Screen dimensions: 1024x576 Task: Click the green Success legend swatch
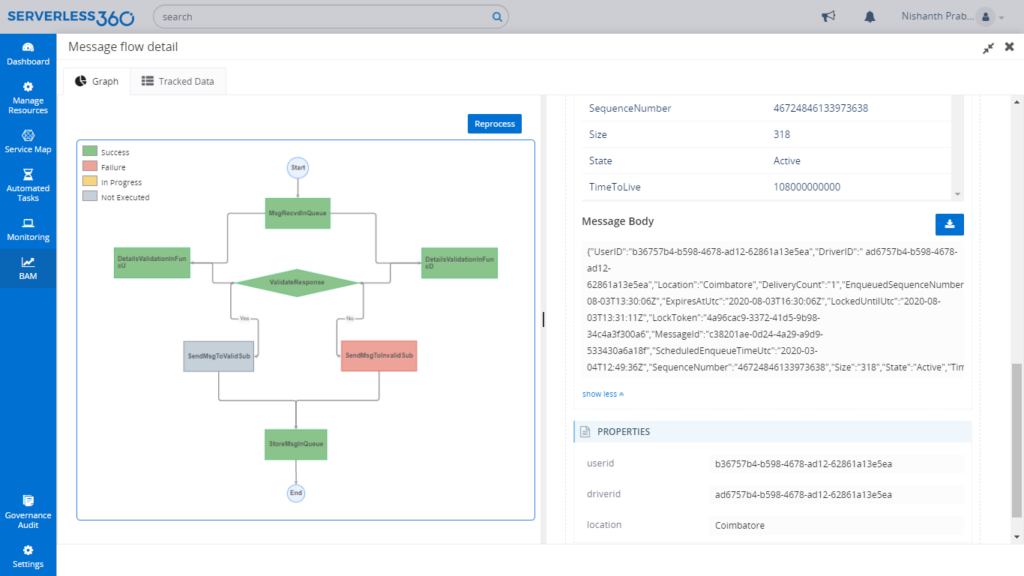click(89, 151)
